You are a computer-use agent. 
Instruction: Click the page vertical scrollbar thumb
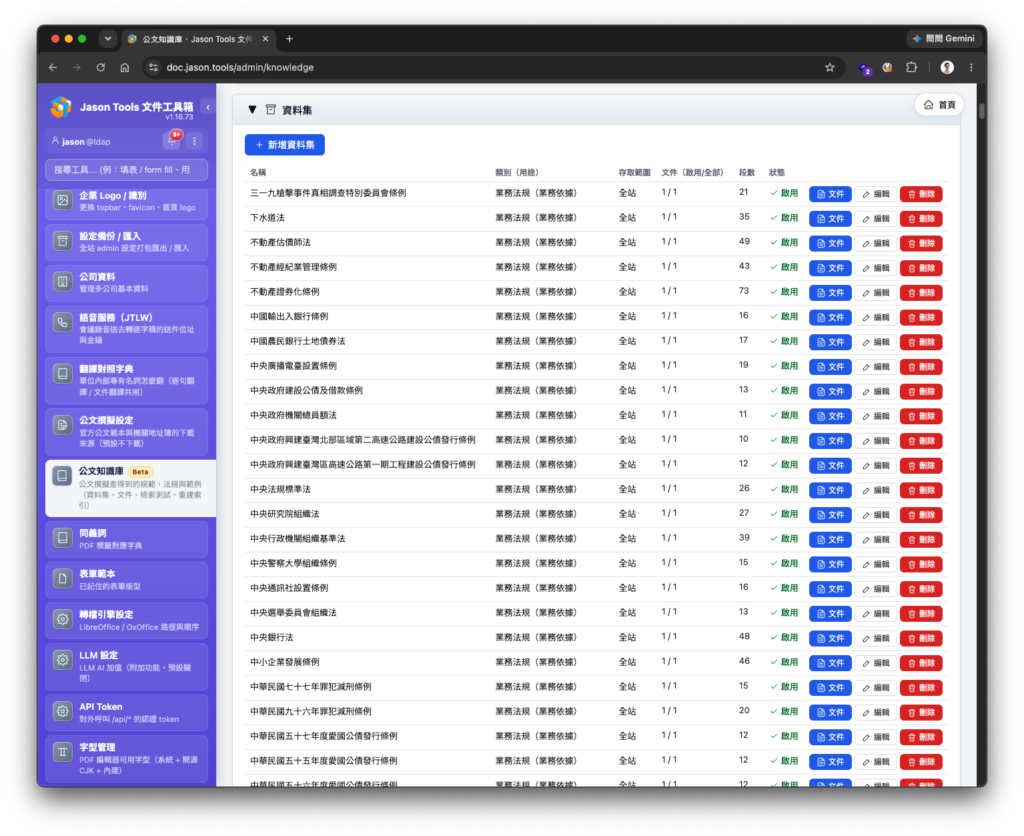point(982,111)
